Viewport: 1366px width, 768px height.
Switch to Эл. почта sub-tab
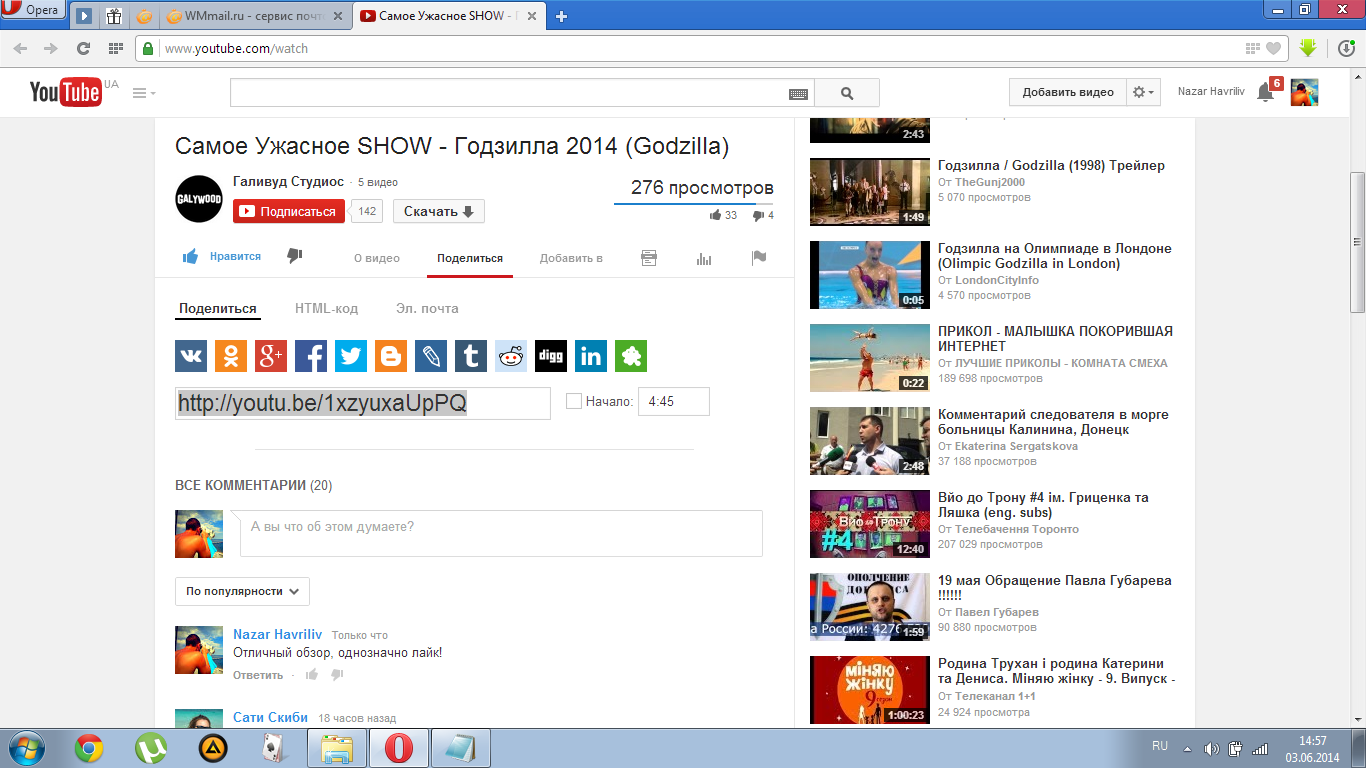(x=427, y=308)
